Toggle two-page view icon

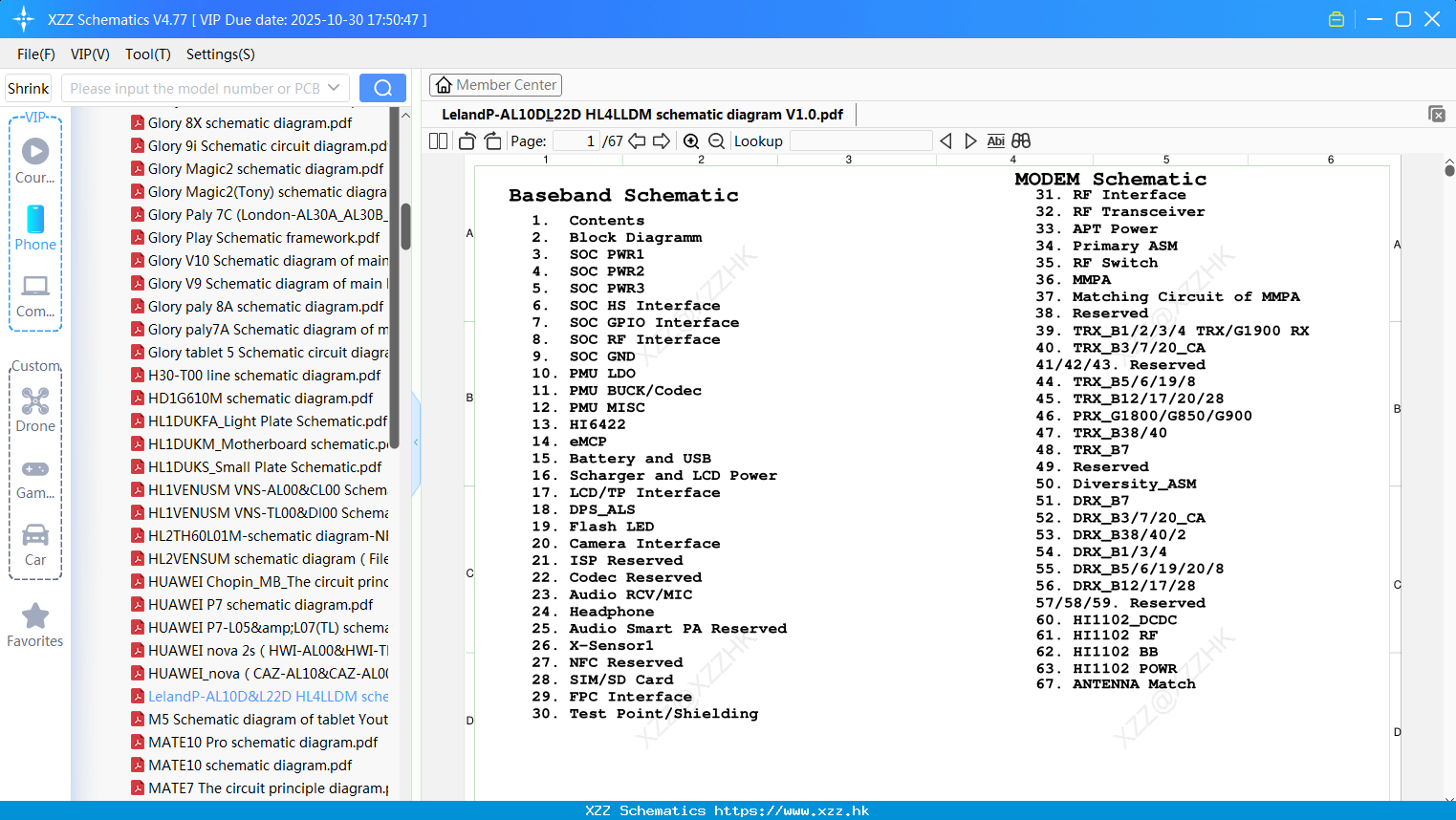click(x=438, y=141)
